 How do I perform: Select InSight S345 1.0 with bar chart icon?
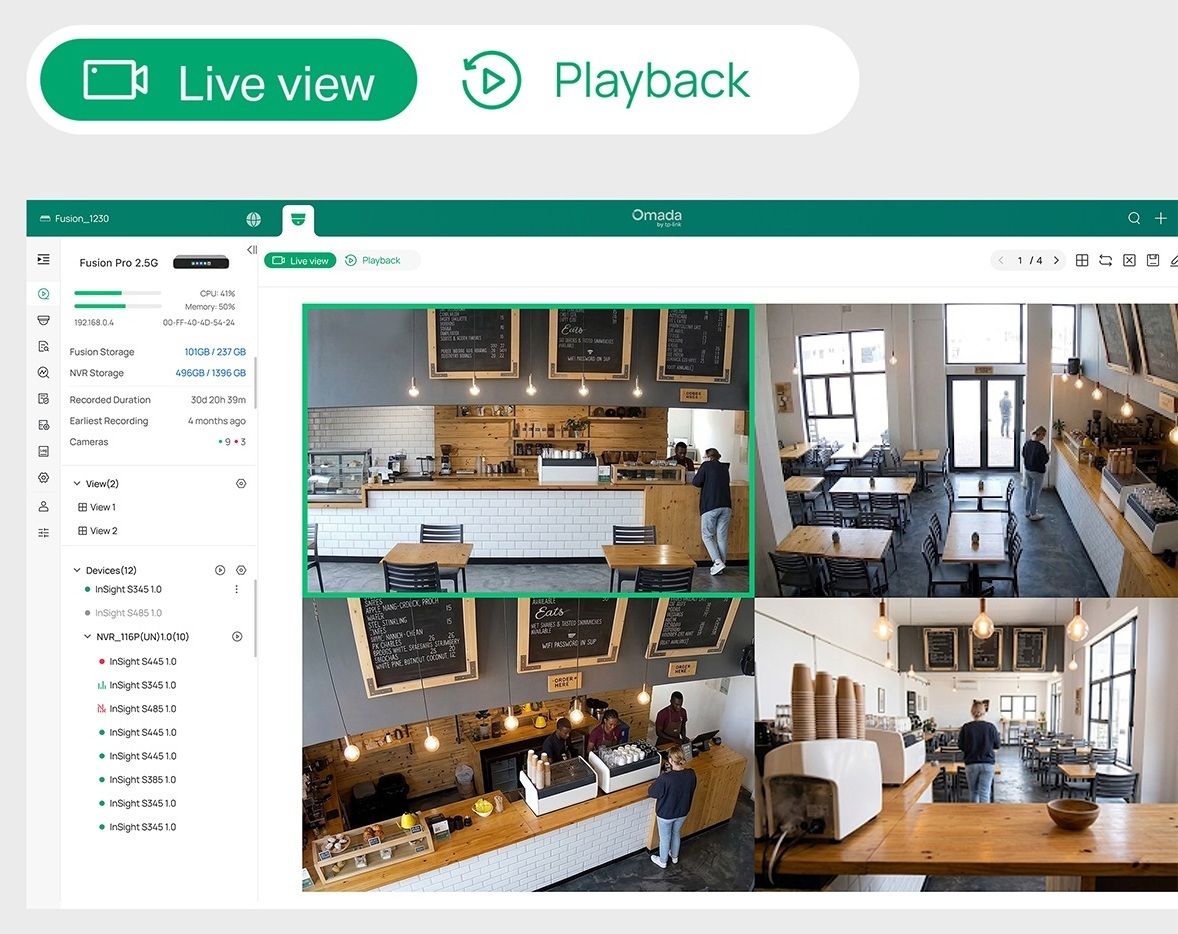coord(137,685)
